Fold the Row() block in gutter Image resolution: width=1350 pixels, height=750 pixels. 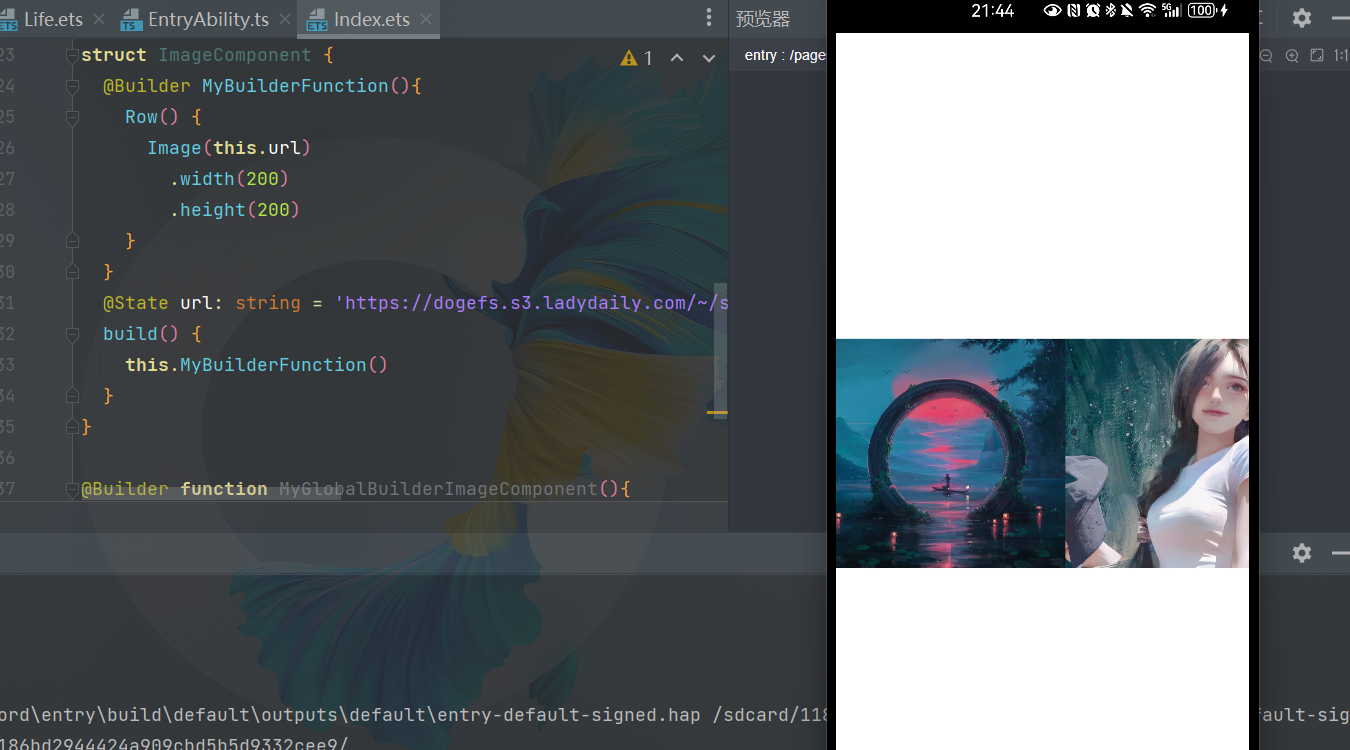pos(72,117)
